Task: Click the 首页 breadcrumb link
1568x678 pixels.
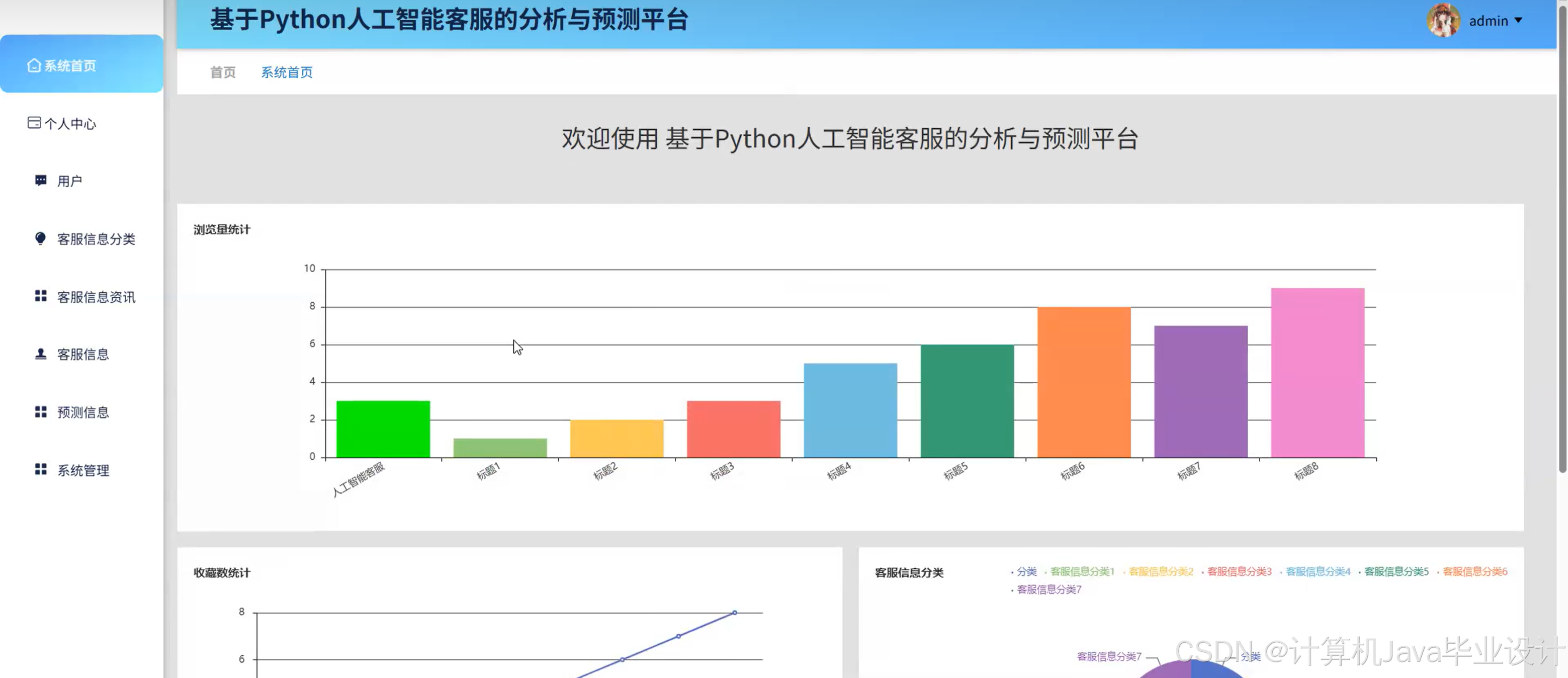Action: (223, 72)
